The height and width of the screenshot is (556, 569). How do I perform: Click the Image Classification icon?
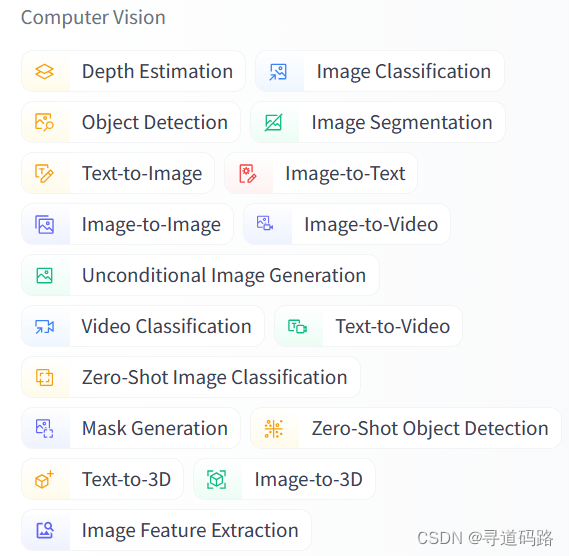(x=278, y=71)
